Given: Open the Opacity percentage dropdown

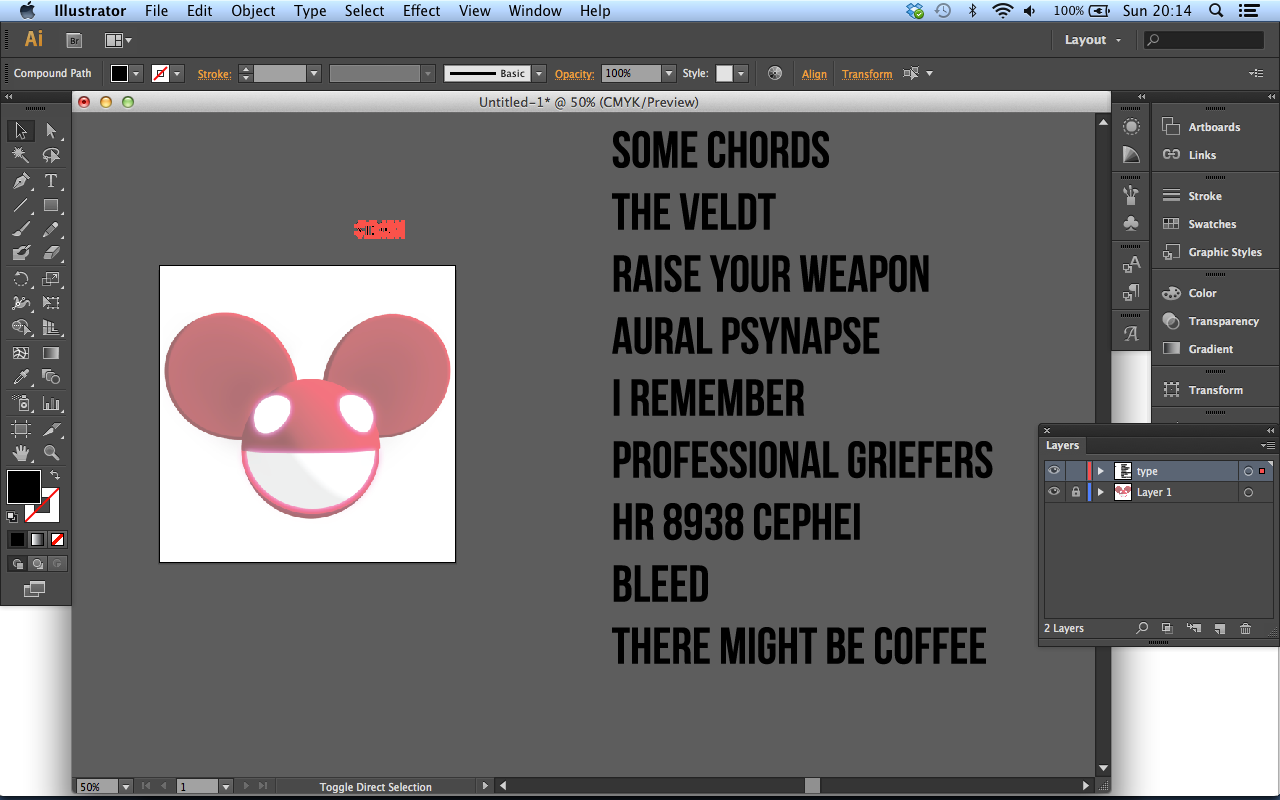Looking at the screenshot, I should pos(669,73).
